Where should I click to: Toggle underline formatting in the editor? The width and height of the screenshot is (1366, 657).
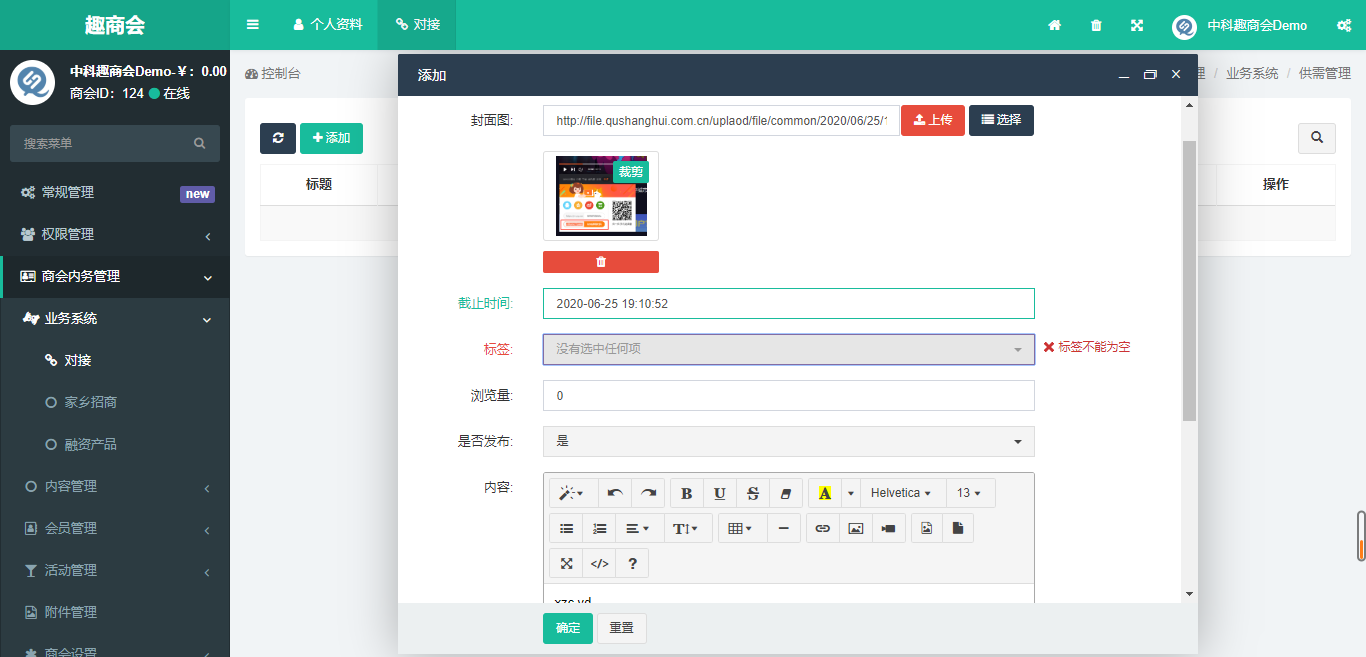coord(719,493)
